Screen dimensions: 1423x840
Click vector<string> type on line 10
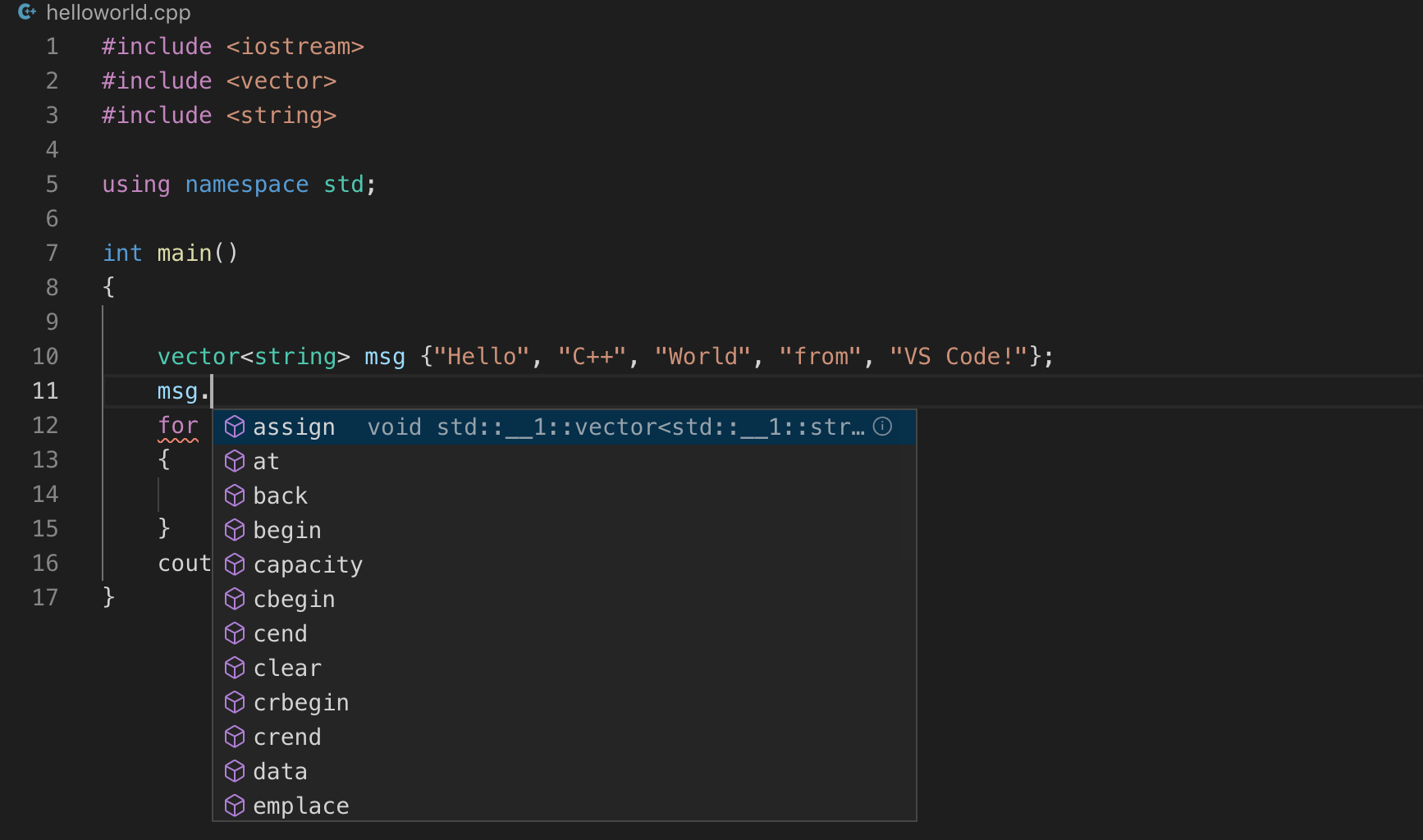pyautogui.click(x=254, y=356)
